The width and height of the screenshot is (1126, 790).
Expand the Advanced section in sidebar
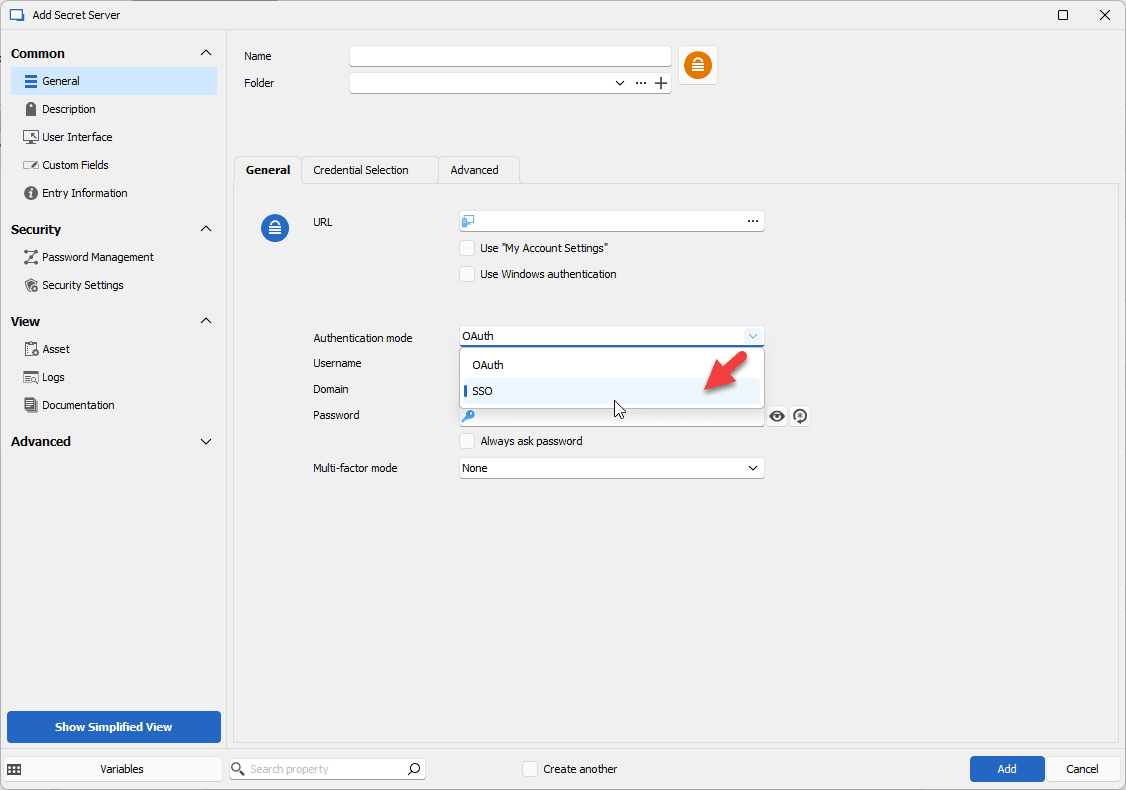pyautogui.click(x=206, y=441)
